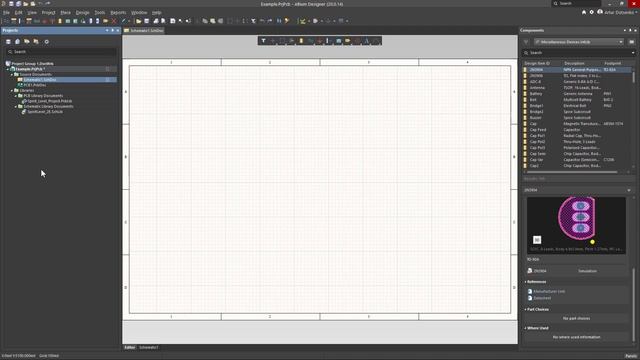
Task: Open the View menu
Action: (x=32, y=13)
